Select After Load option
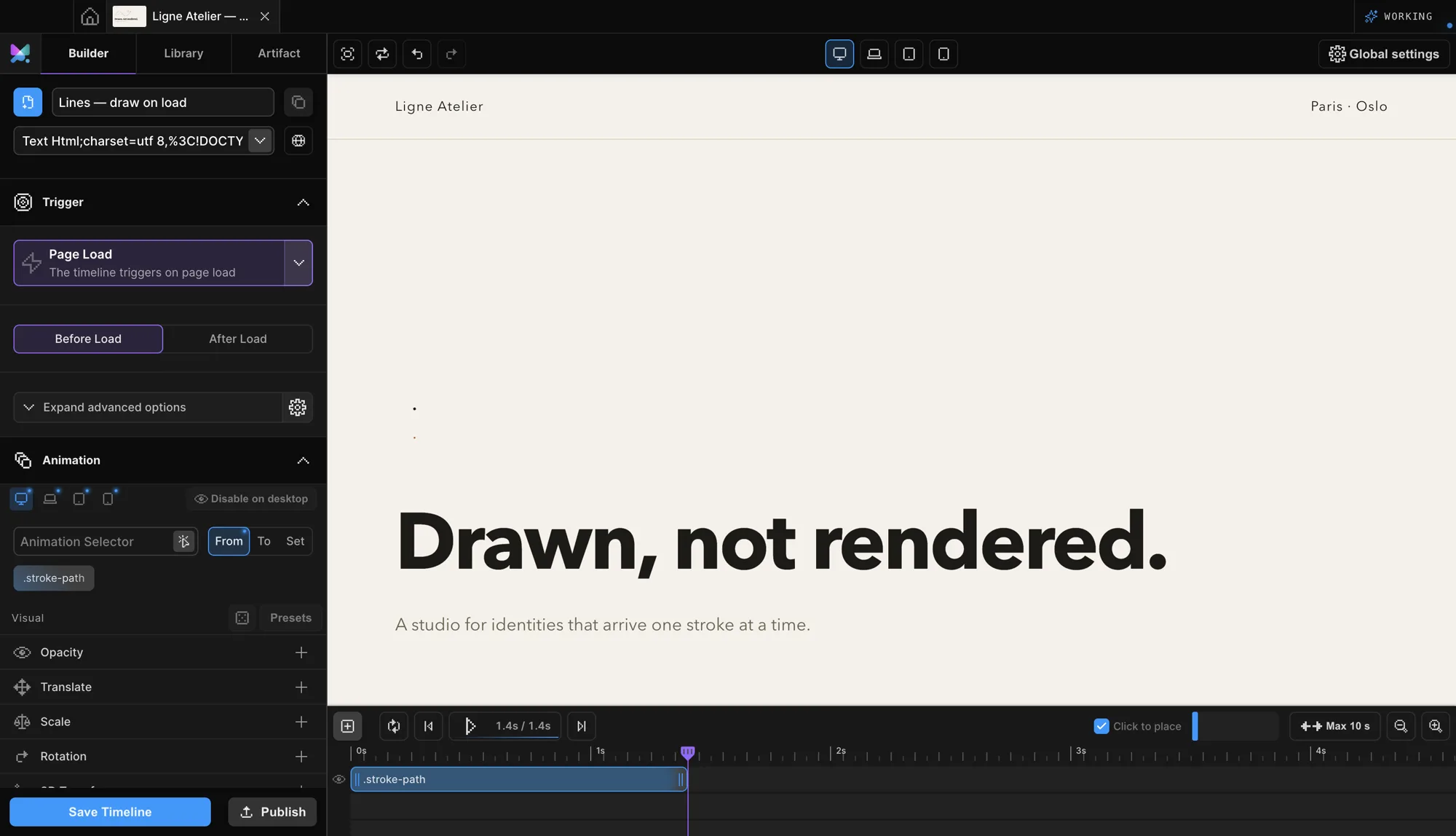This screenshot has width=1456, height=836. (x=238, y=339)
